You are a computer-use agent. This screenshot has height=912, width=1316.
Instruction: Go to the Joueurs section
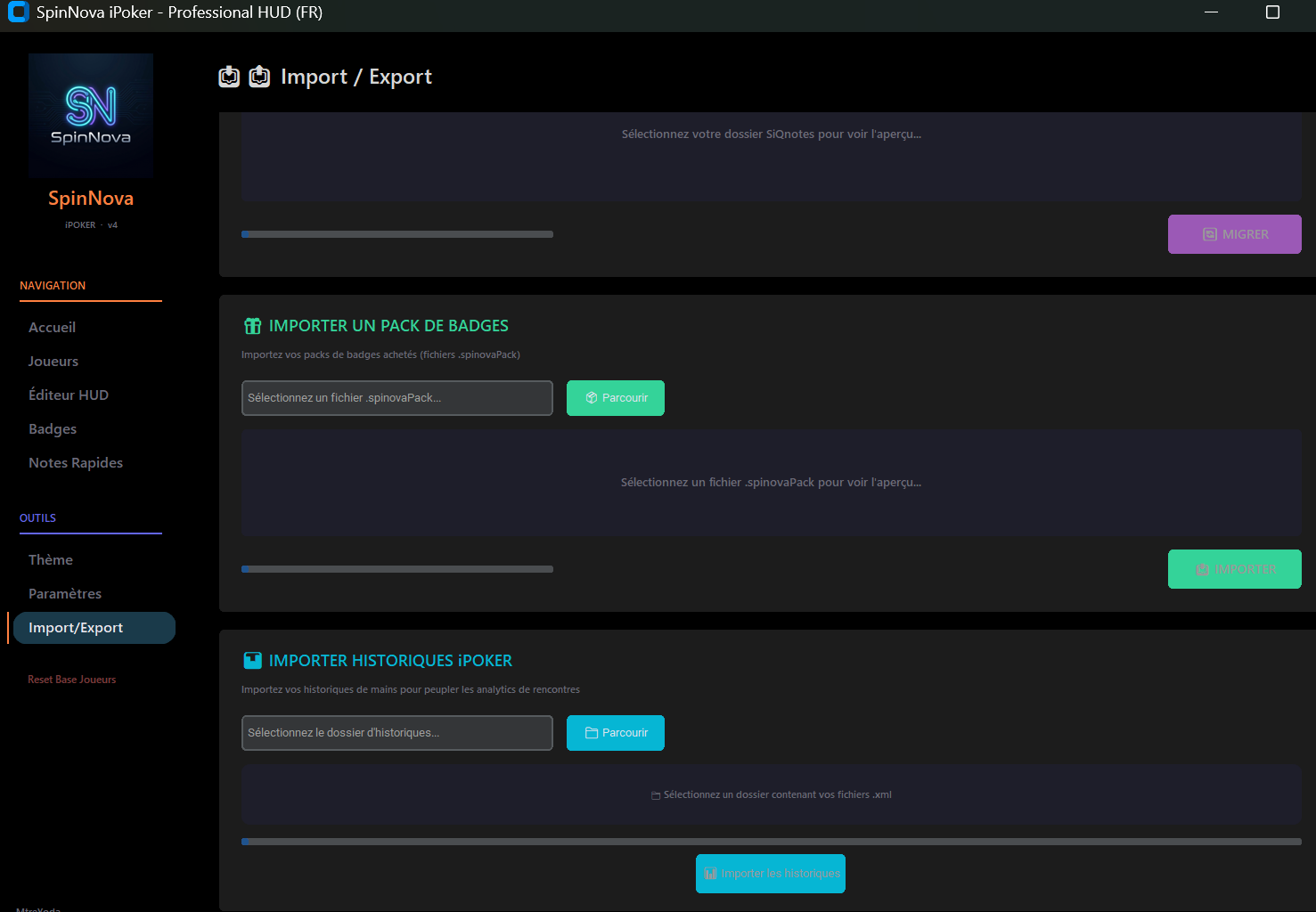pos(53,361)
